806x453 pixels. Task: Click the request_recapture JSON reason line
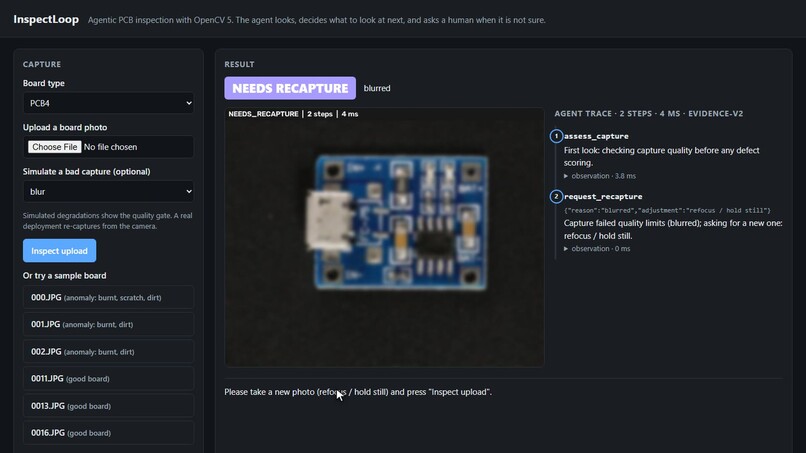667,210
